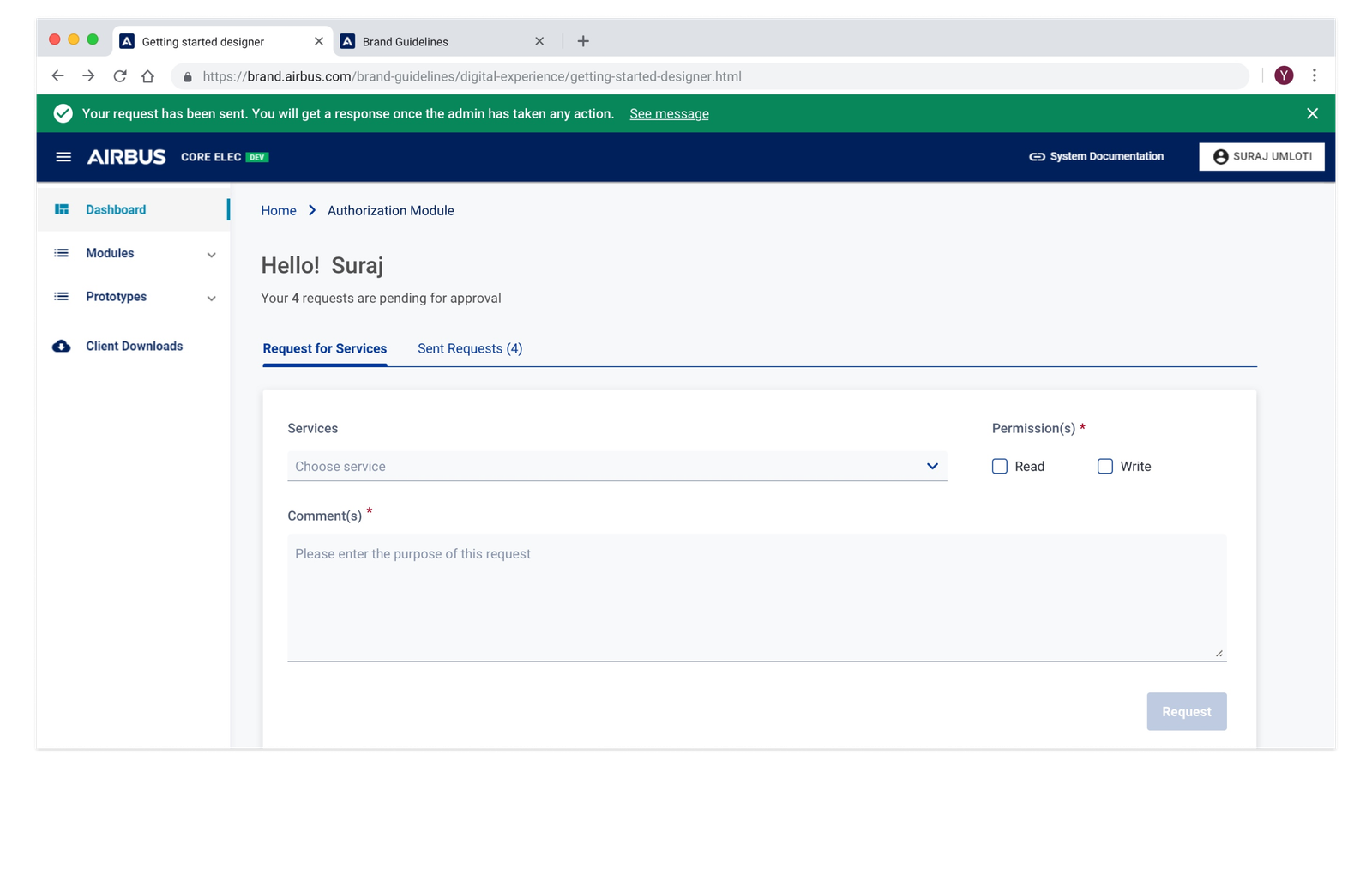
Task: Open the See message link
Action: click(669, 114)
